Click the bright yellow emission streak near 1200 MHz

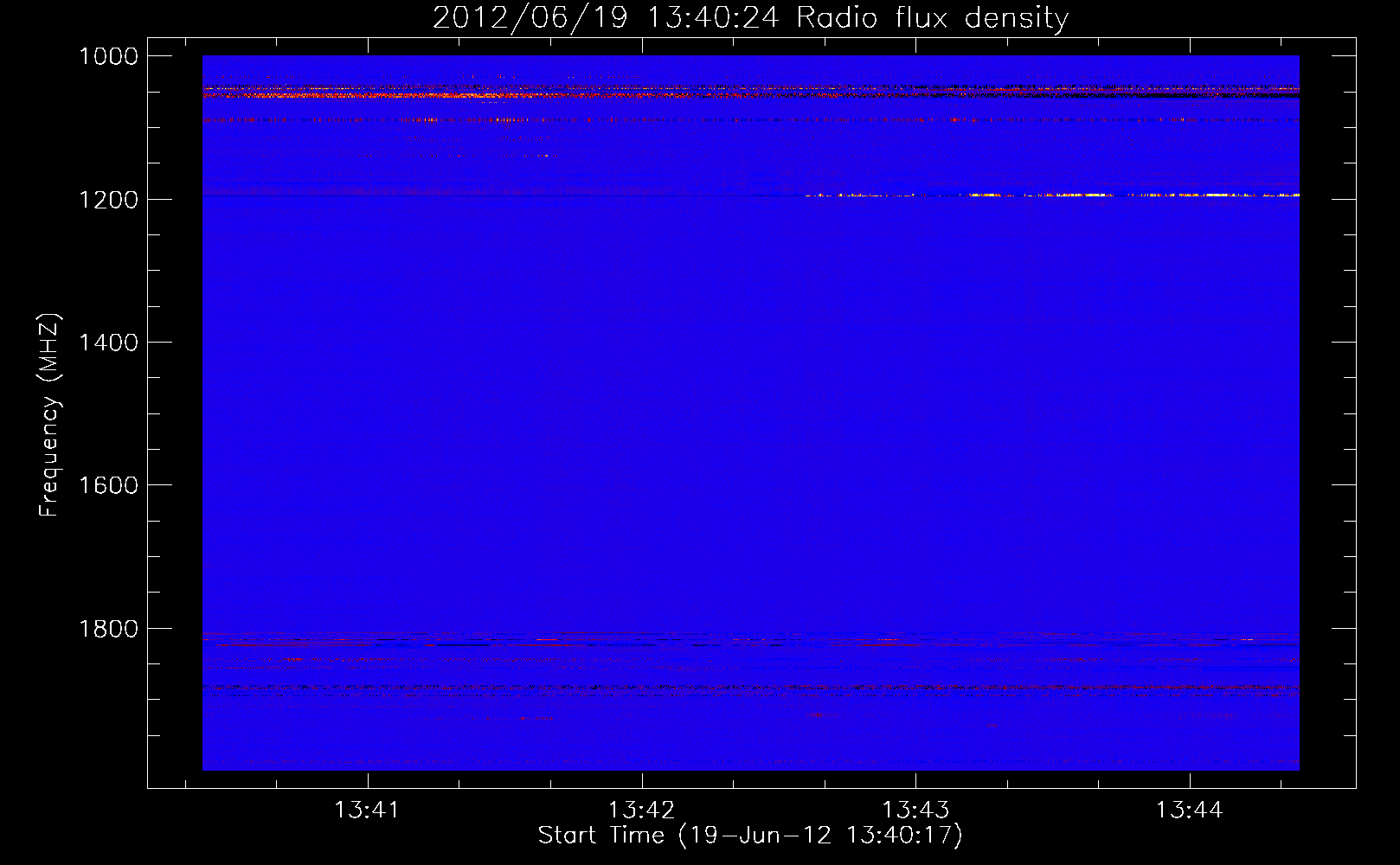point(1051,195)
